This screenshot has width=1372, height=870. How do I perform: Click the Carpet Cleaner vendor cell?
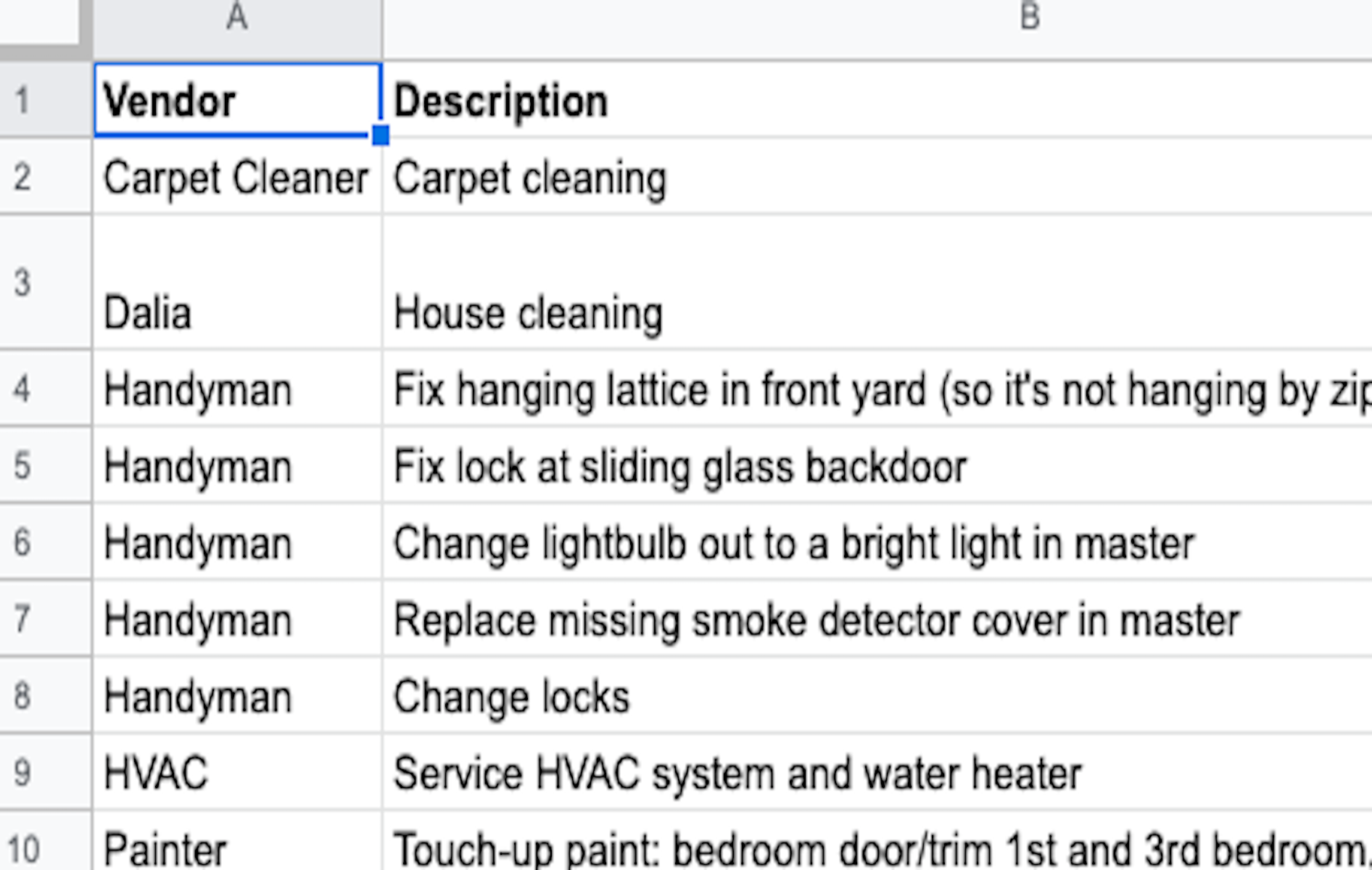(237, 176)
